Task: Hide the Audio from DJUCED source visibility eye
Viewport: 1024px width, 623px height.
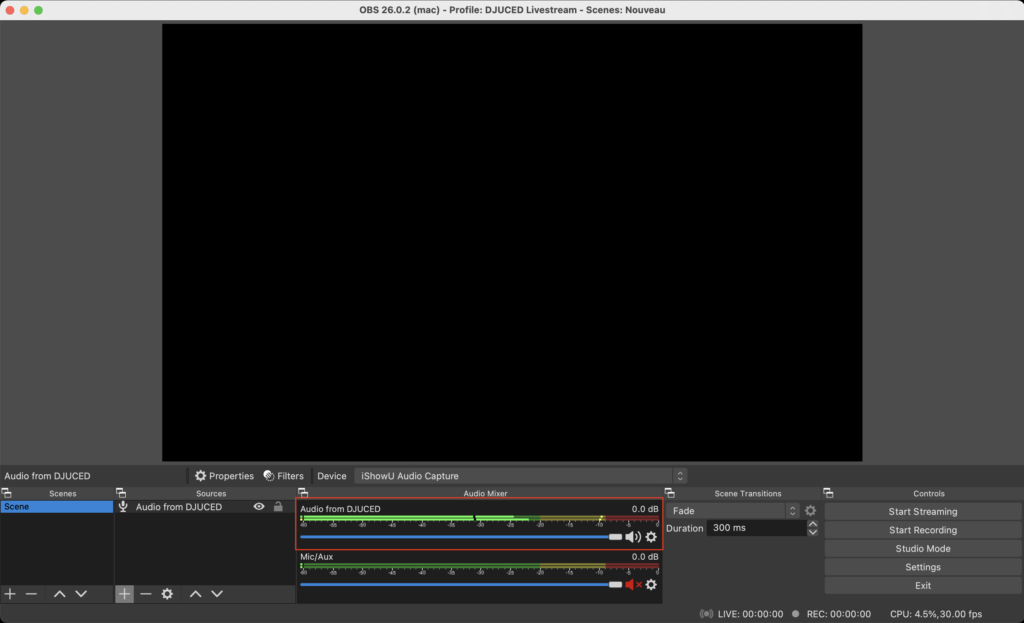Action: point(259,506)
